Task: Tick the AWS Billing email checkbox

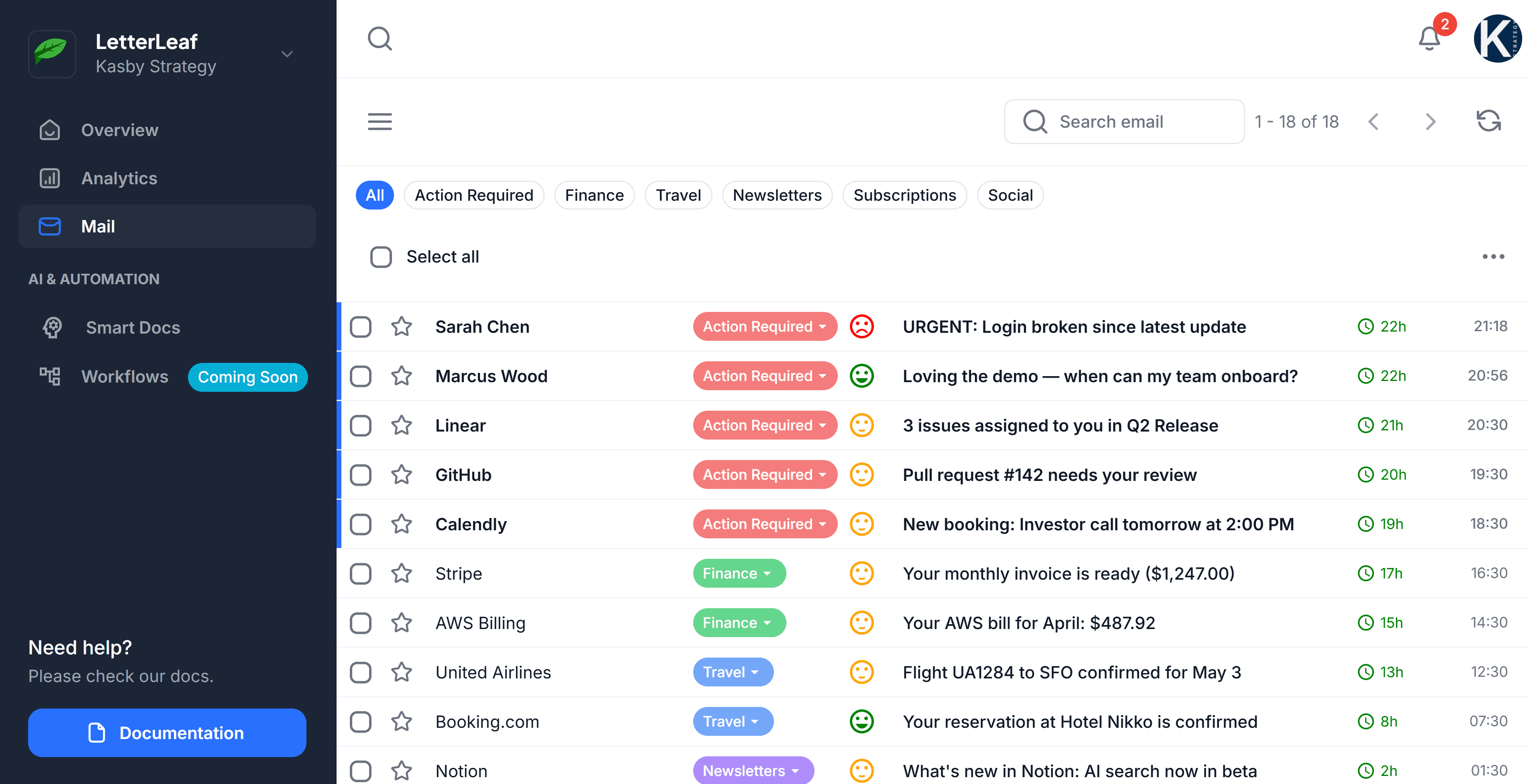Action: click(x=360, y=623)
